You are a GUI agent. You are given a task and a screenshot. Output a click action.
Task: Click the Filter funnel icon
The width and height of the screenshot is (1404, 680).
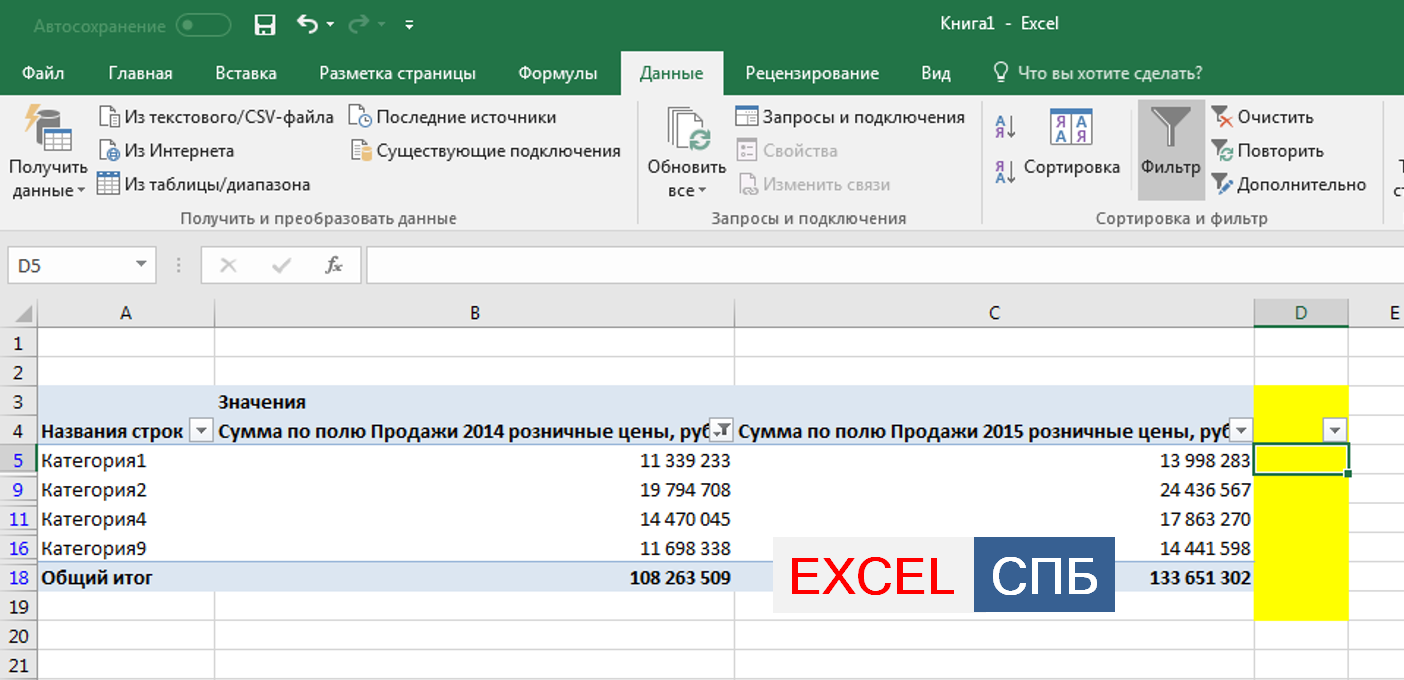pos(1171,130)
